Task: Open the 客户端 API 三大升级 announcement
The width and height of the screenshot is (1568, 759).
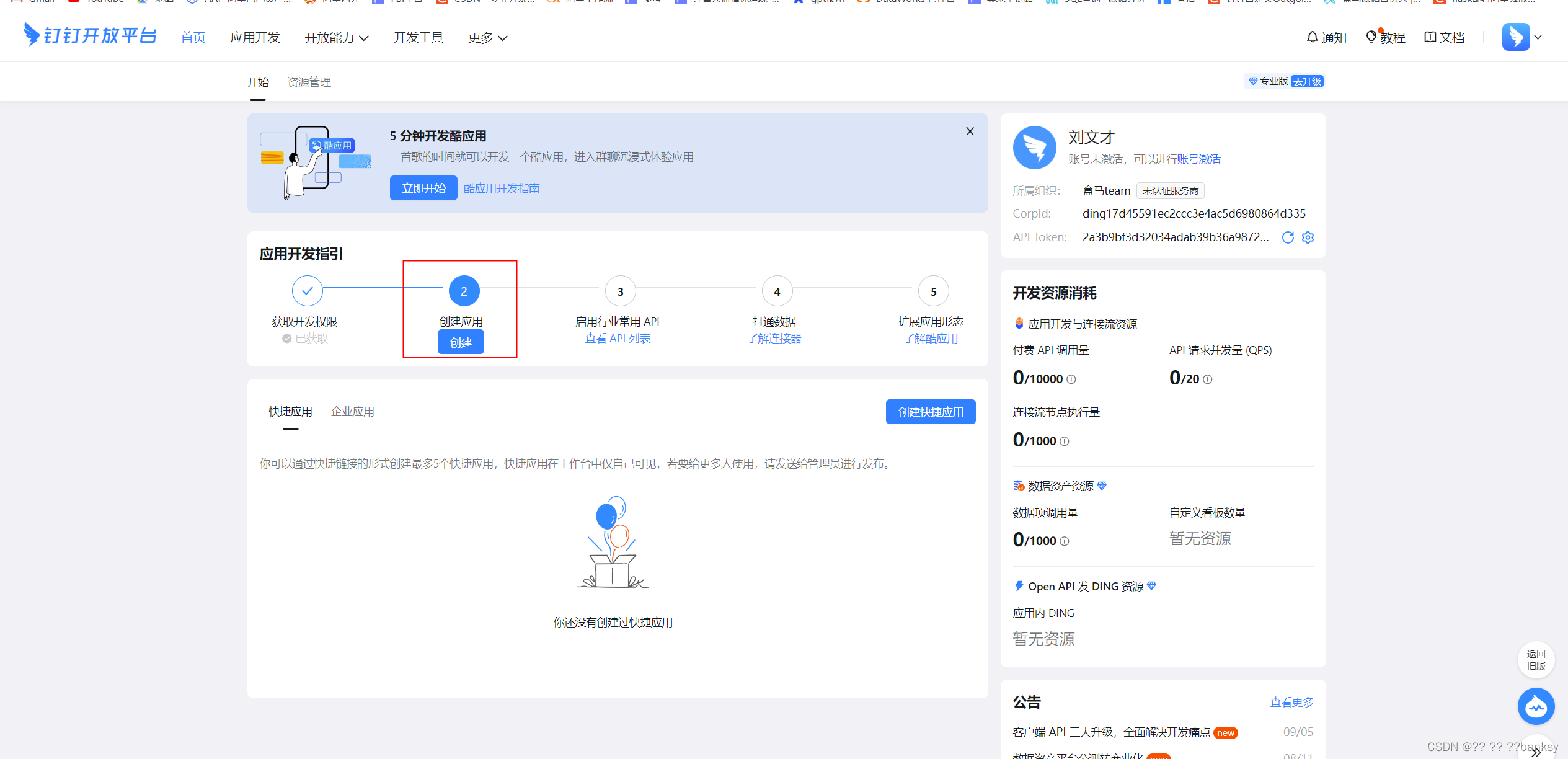Action: pos(1111,732)
